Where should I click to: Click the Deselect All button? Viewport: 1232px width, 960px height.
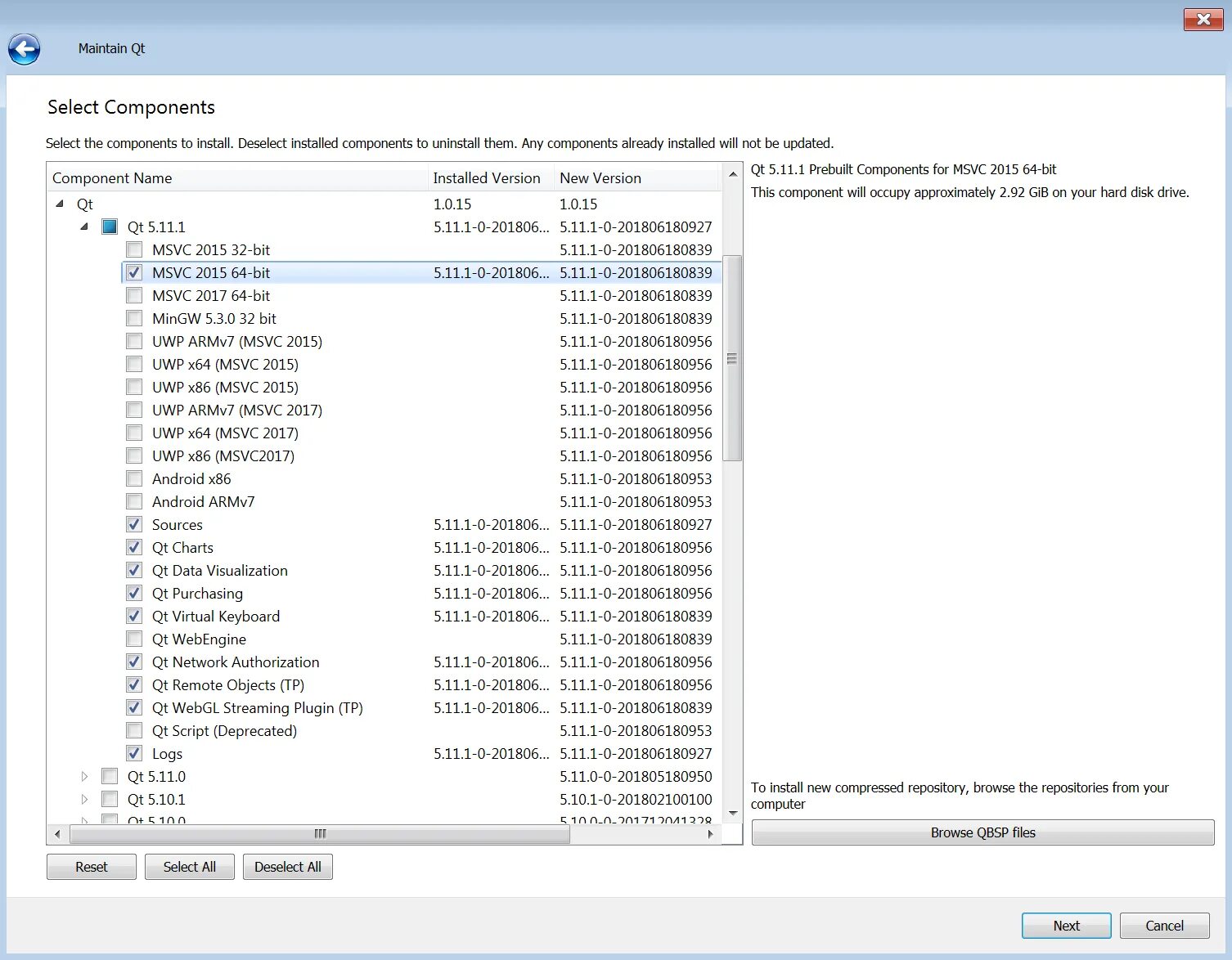(x=288, y=867)
